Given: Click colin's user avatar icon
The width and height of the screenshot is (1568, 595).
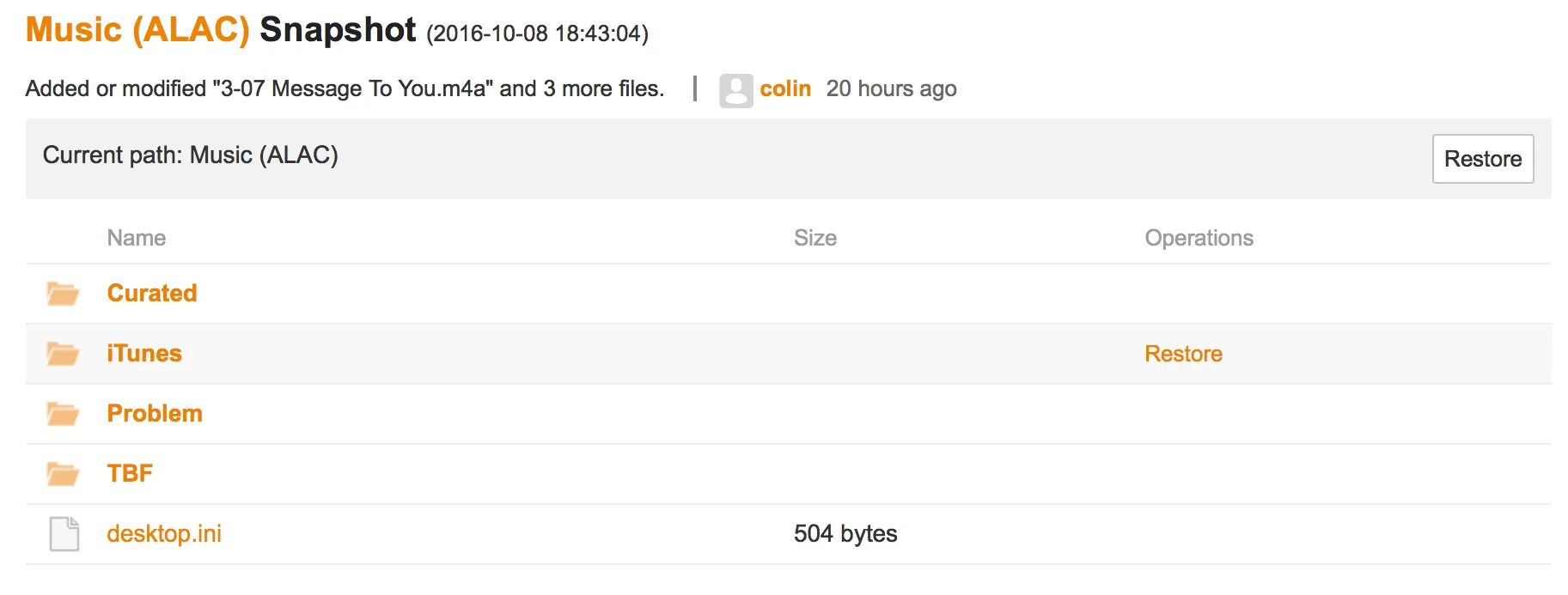Looking at the screenshot, I should click(735, 90).
